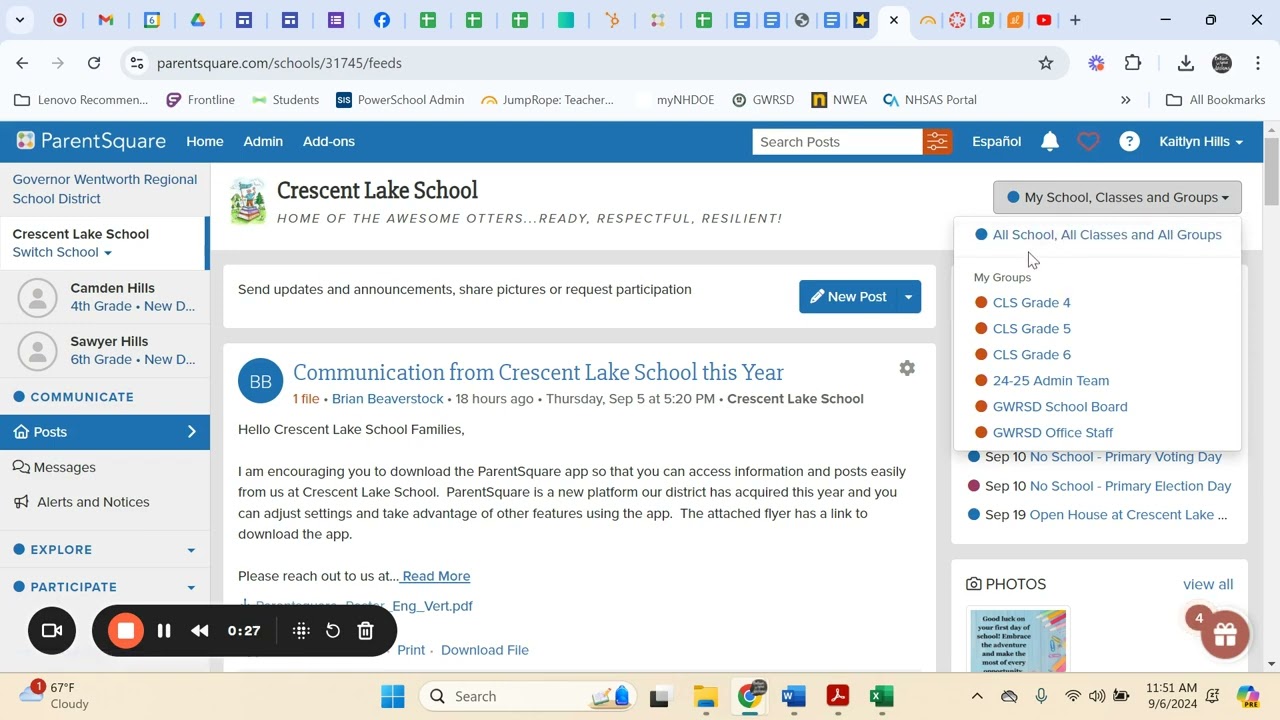Screen dimensions: 1280x720
Task: Click the recorder drag grip dots icon
Action: click(x=301, y=631)
